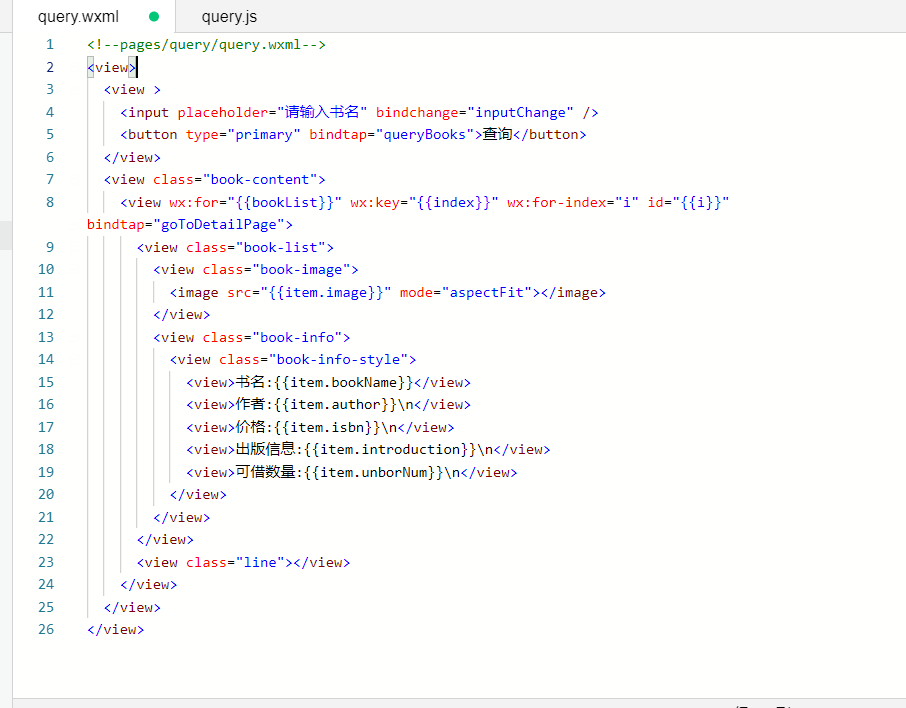Click the green unsaved dot on query.wxml tab

pyautogui.click(x=154, y=16)
